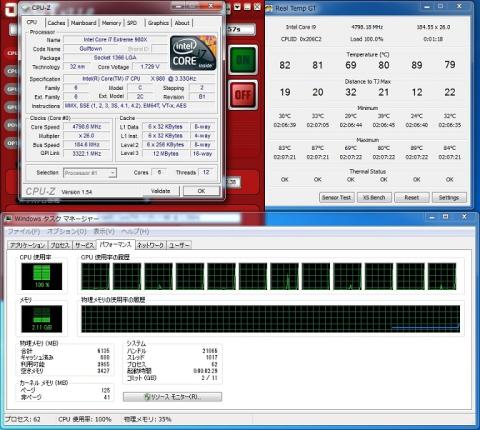Click the Level 3 cache value '12 MBytes'
This screenshot has width=480, height=430.
[x=166, y=154]
